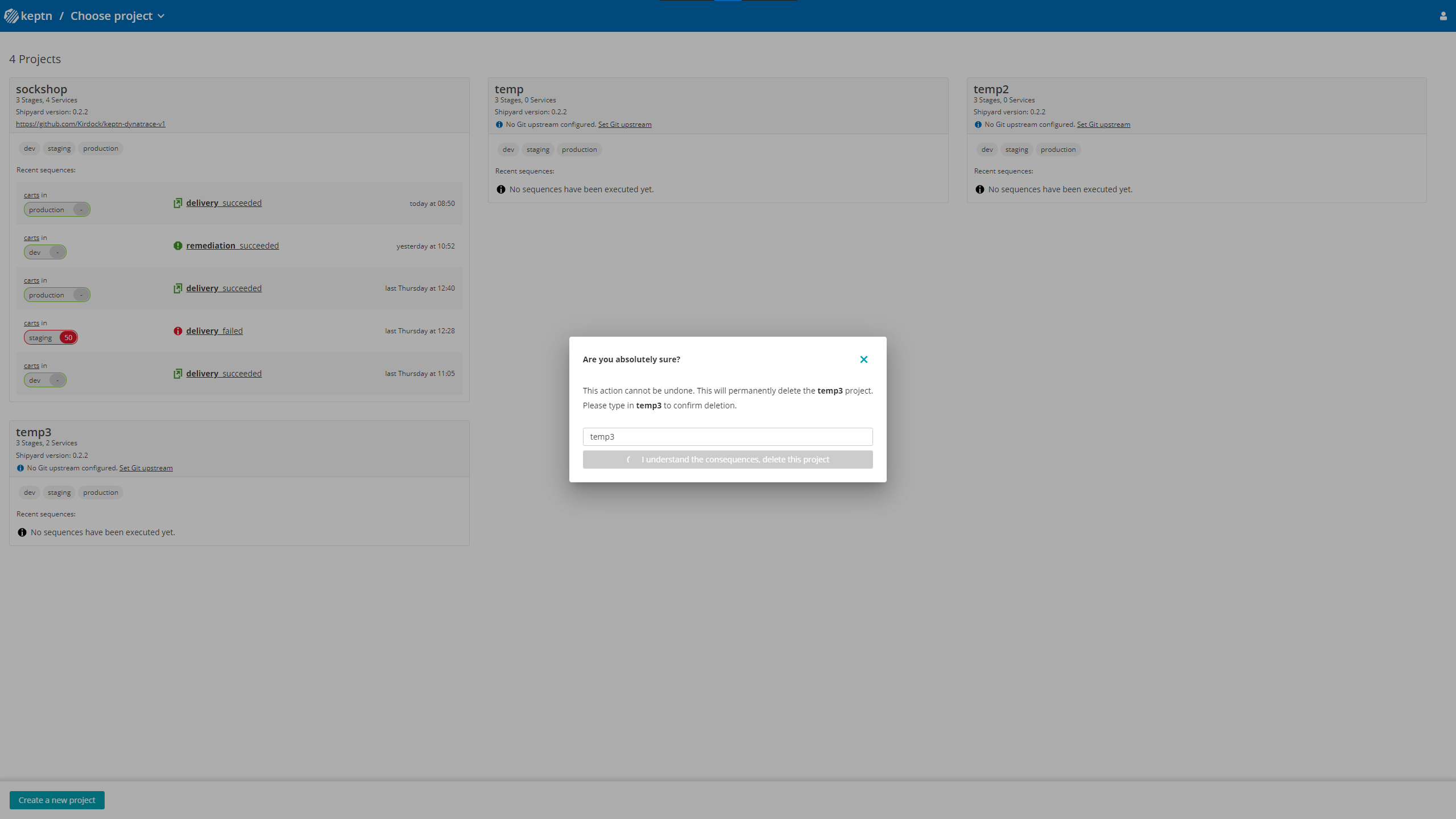Image resolution: width=1456 pixels, height=819 pixels.
Task: Open the delivery failed sequence details
Action: [x=214, y=330]
